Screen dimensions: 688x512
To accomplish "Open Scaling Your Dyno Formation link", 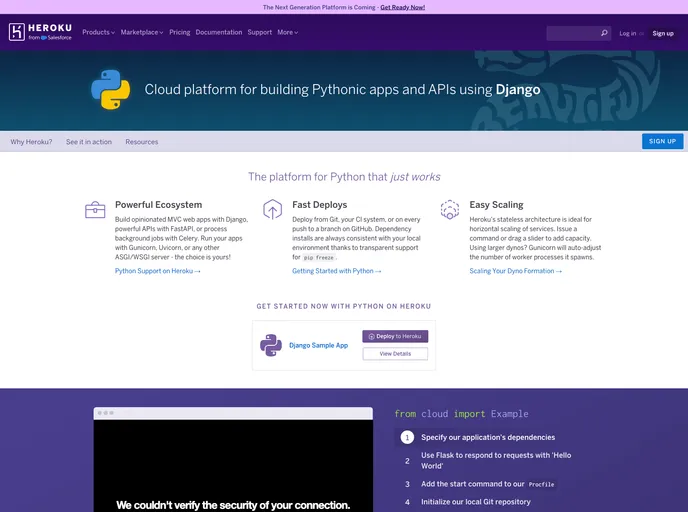I will pos(516,271).
